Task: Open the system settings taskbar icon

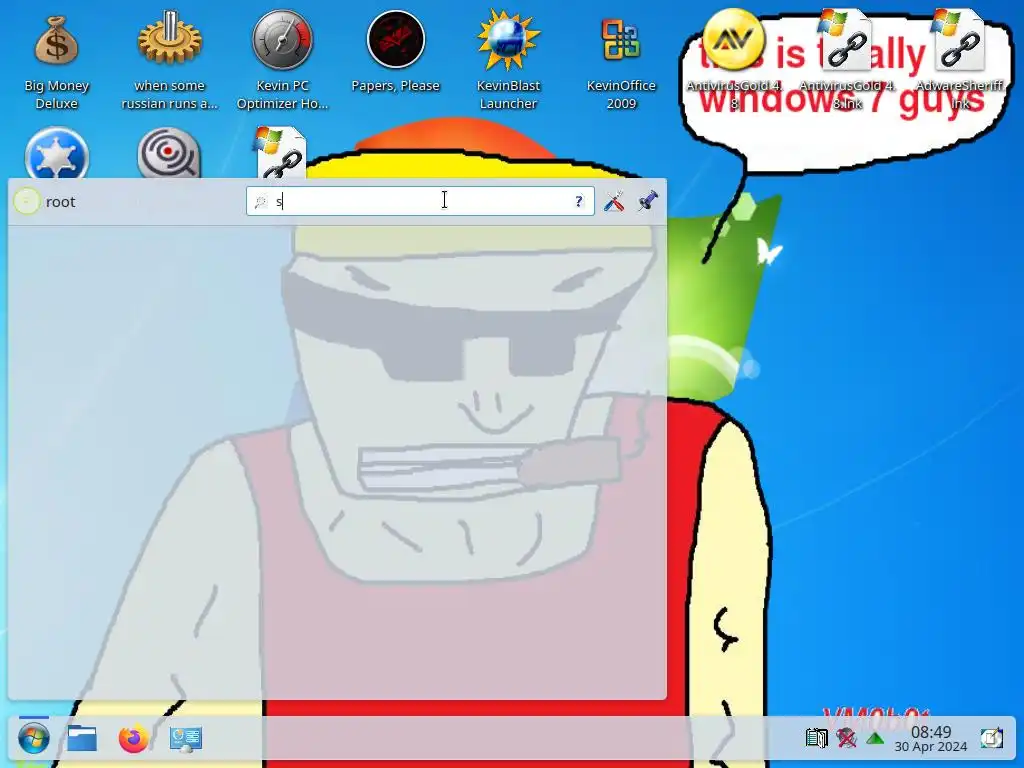Action: click(185, 739)
